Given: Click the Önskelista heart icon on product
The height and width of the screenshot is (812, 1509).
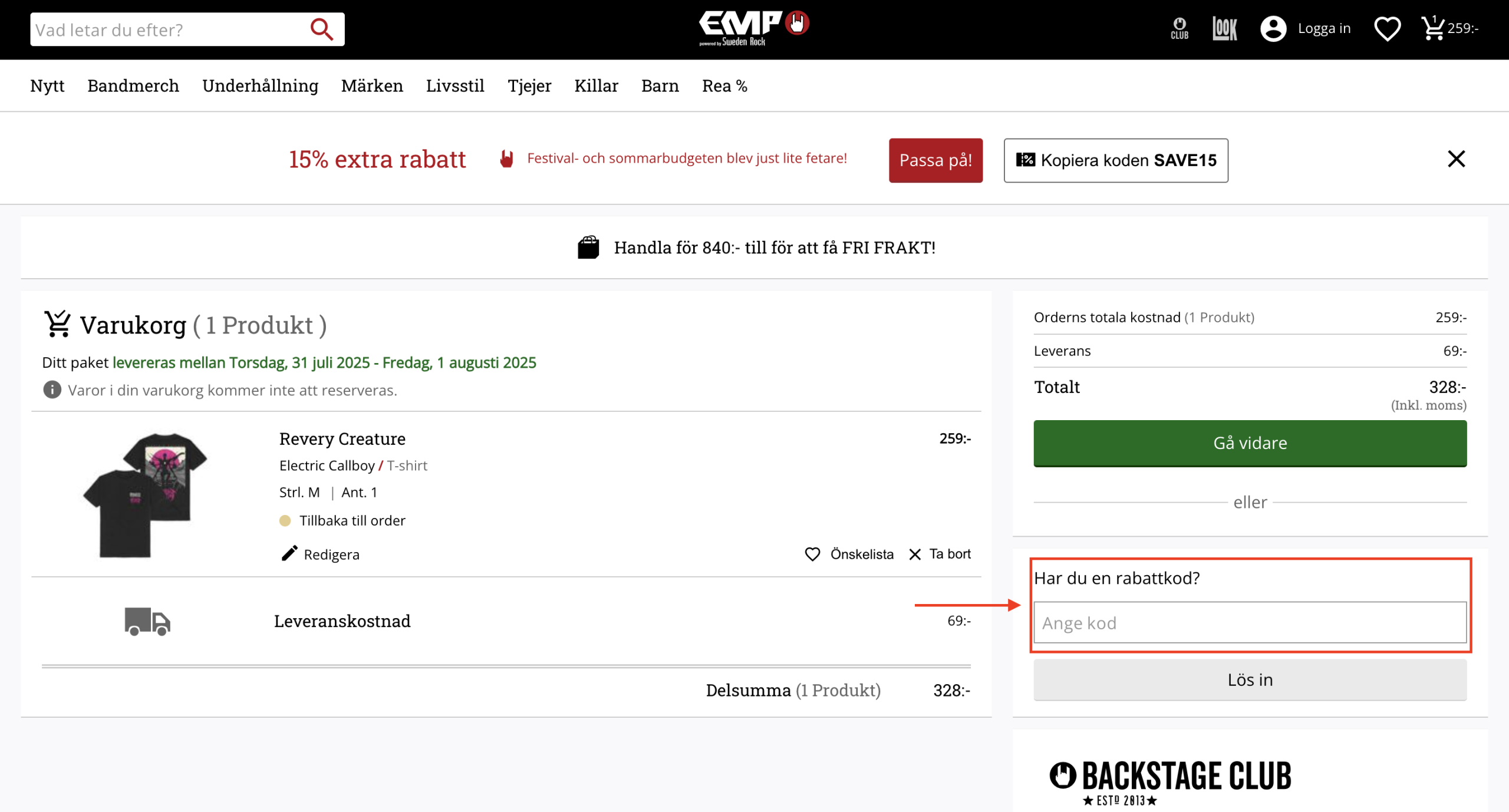Looking at the screenshot, I should pyautogui.click(x=812, y=554).
